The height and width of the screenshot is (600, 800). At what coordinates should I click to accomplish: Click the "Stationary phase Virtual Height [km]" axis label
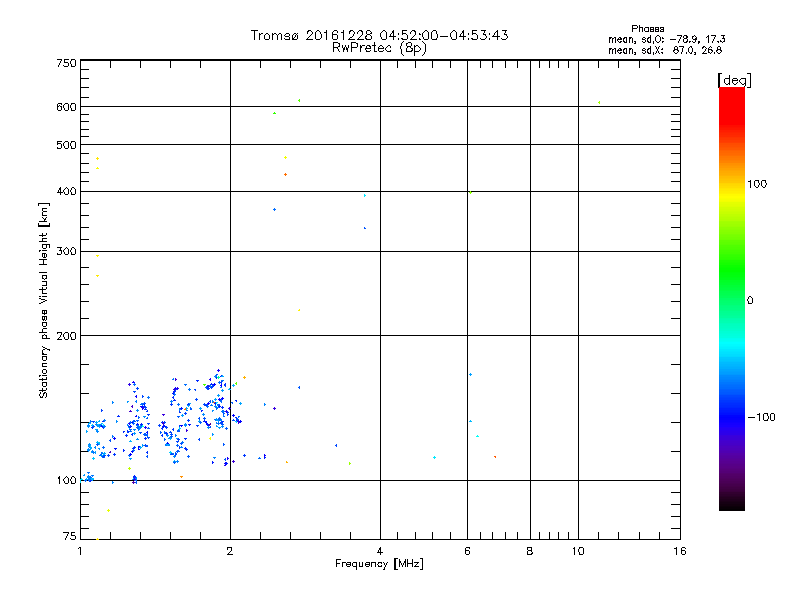point(44,301)
